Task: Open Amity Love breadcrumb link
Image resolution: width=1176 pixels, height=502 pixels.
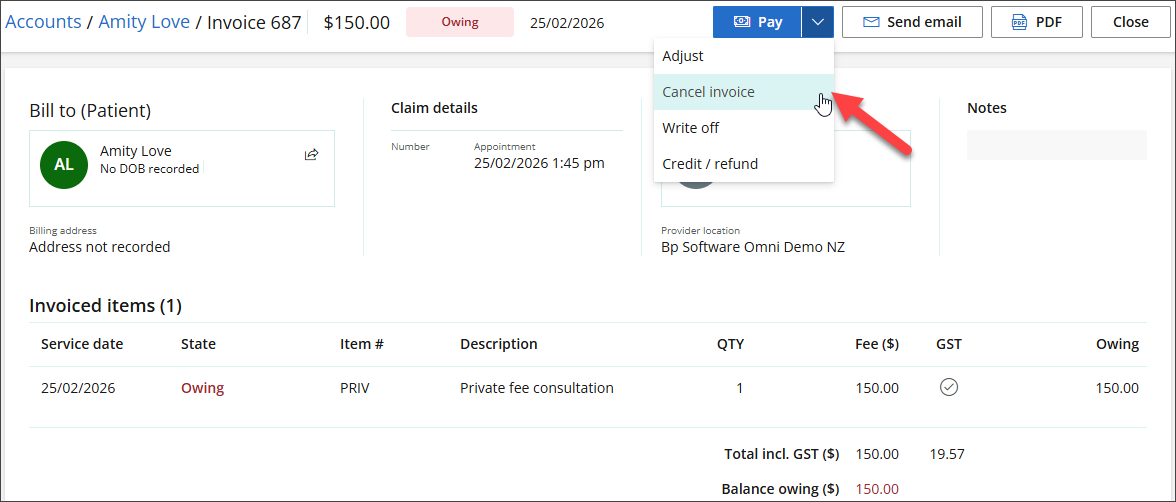Action: point(144,22)
